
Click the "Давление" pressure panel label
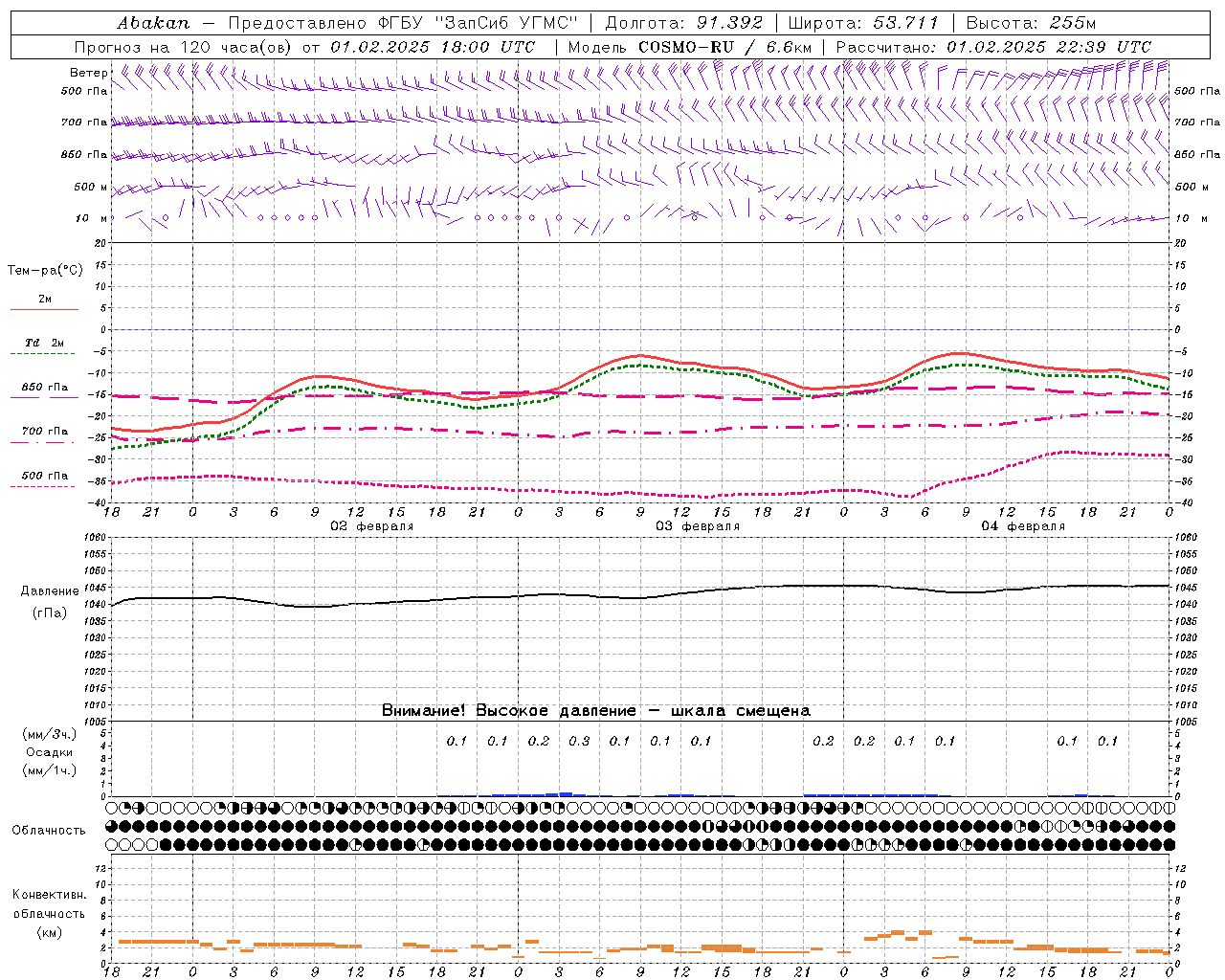49,591
